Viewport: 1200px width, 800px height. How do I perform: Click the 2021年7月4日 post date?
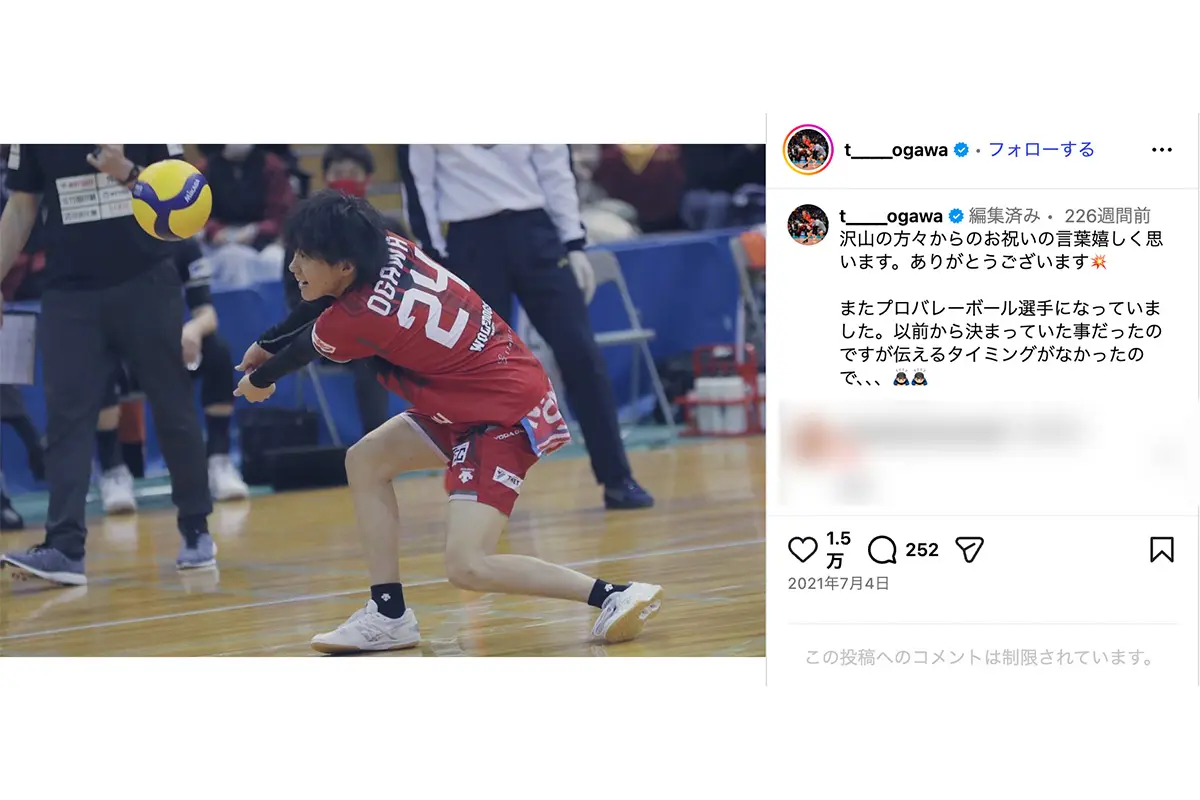point(838,583)
